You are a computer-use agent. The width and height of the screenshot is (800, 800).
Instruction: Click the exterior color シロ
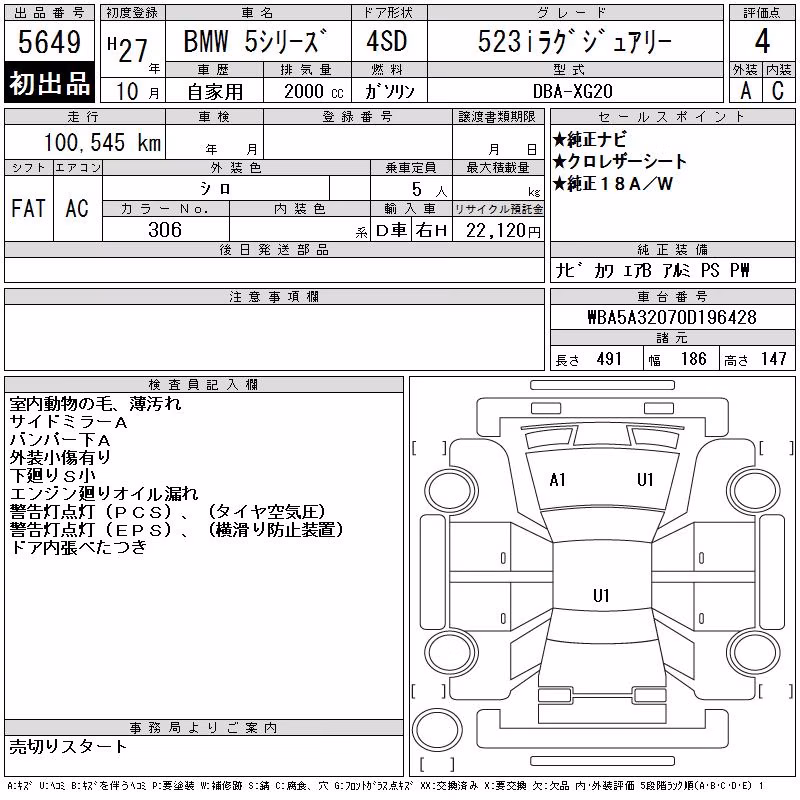(215, 189)
